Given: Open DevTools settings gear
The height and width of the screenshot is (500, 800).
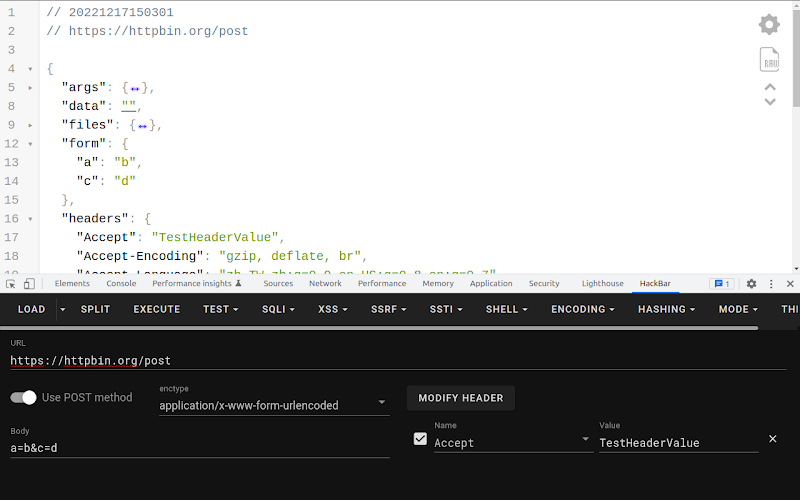Looking at the screenshot, I should point(751,284).
